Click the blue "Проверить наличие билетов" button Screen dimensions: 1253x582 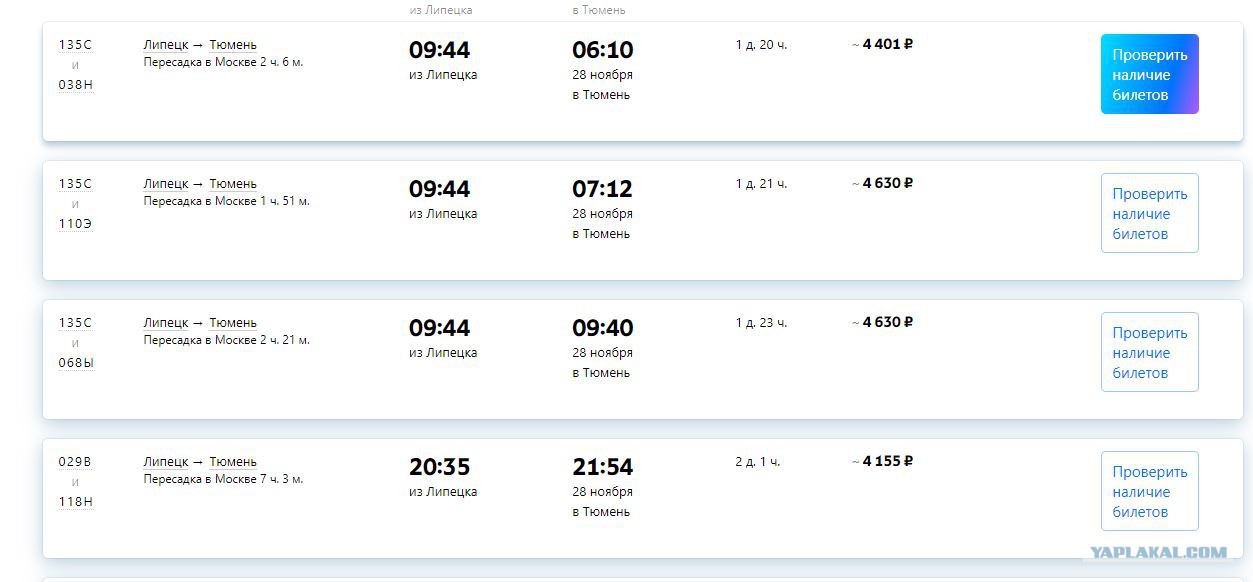point(1149,74)
